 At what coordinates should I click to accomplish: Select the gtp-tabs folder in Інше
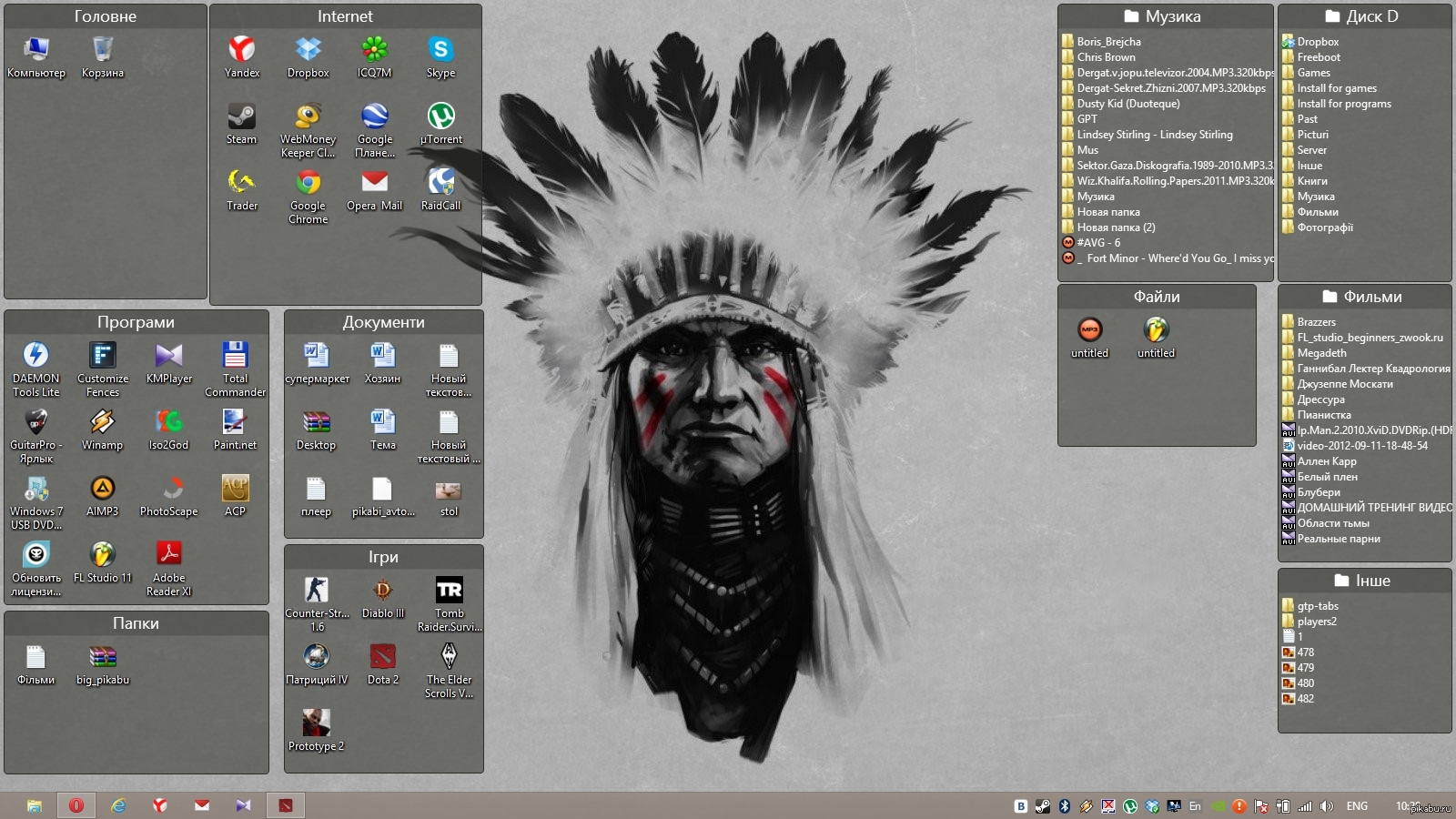point(1317,606)
